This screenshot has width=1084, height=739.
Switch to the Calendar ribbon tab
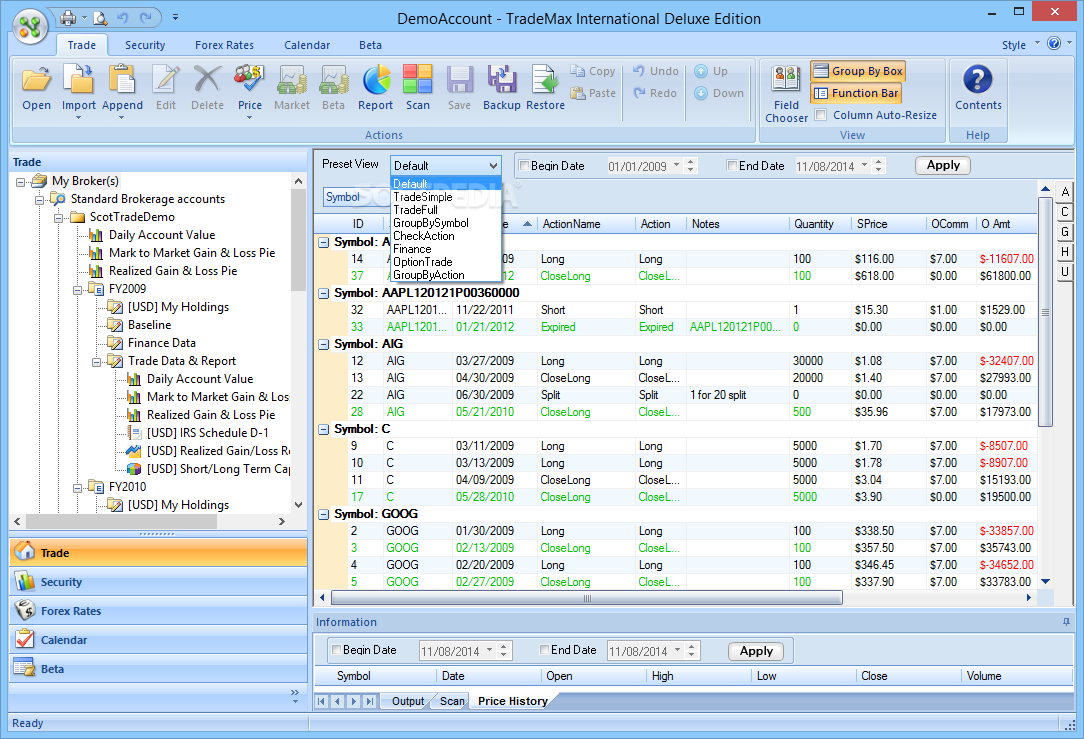(307, 45)
